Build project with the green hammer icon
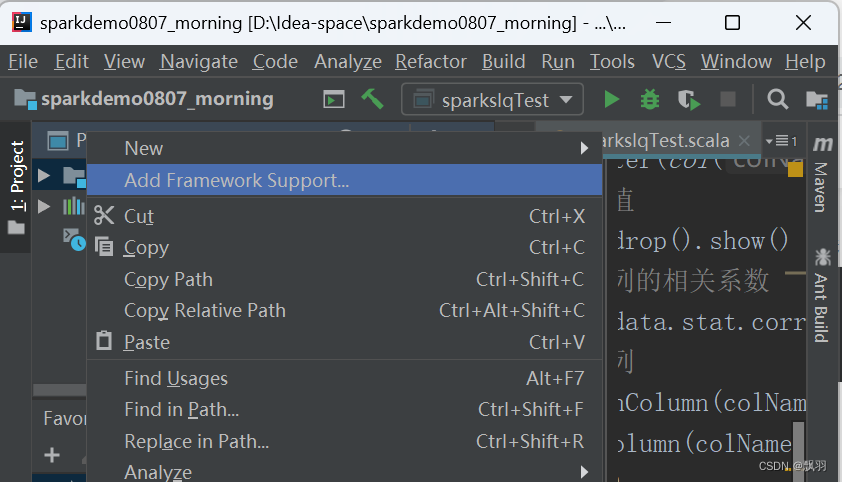Viewport: 842px width, 482px height. point(372,99)
